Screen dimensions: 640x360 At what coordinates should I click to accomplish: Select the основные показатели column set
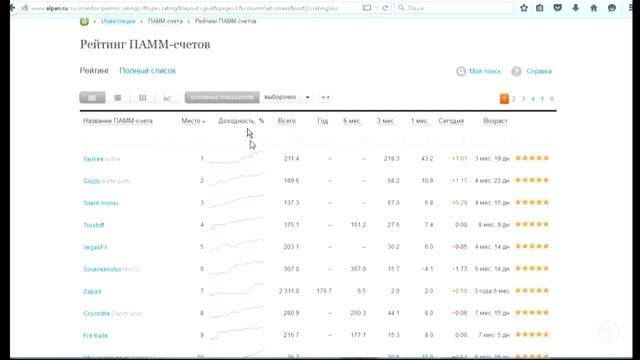click(x=222, y=97)
